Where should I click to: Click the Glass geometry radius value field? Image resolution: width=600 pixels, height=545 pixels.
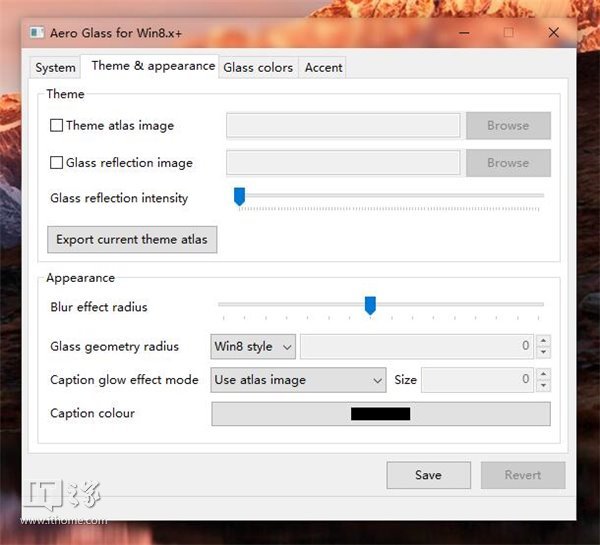coord(416,347)
